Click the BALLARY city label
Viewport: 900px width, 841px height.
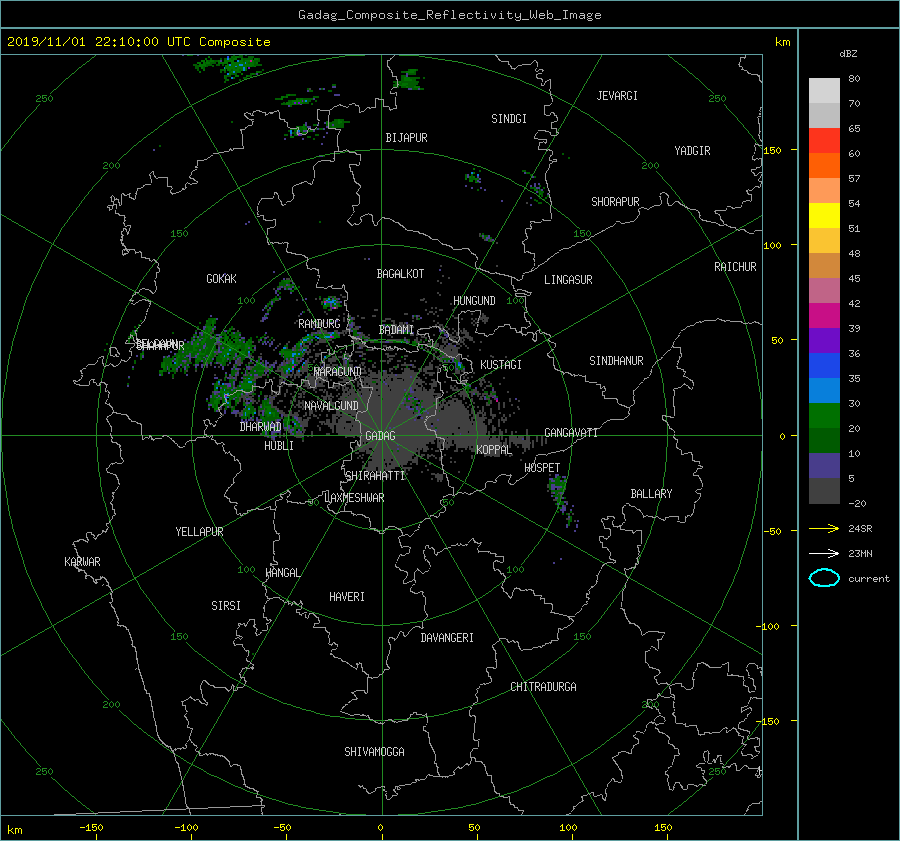click(x=651, y=494)
